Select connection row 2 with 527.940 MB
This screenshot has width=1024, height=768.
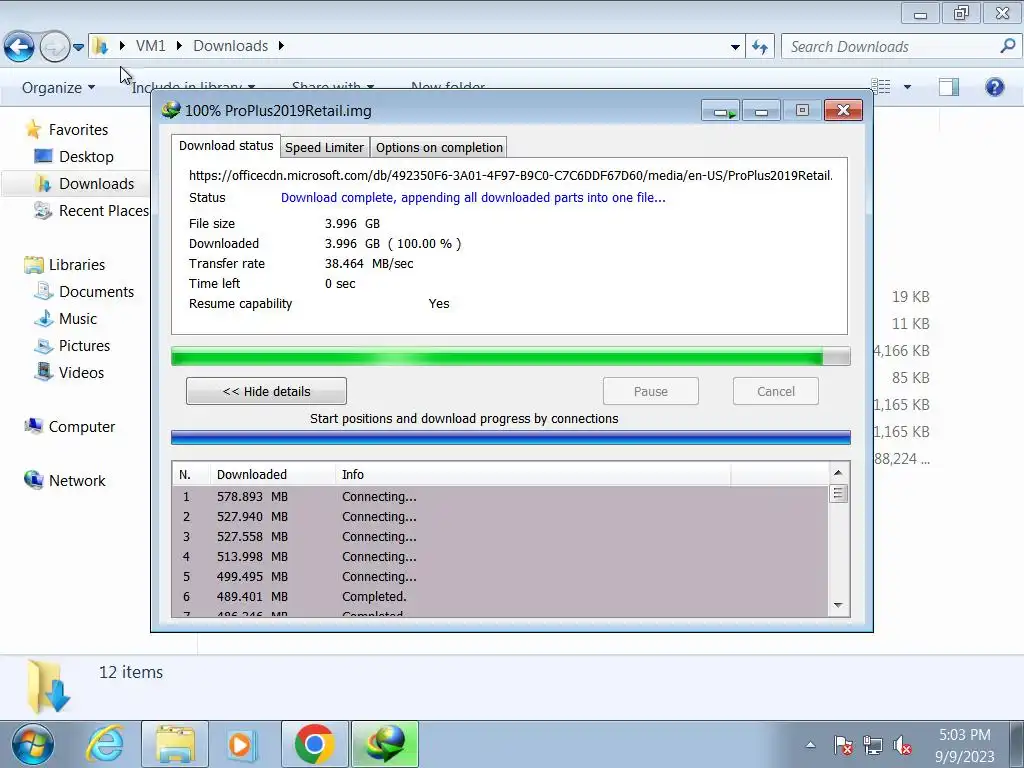(500, 517)
